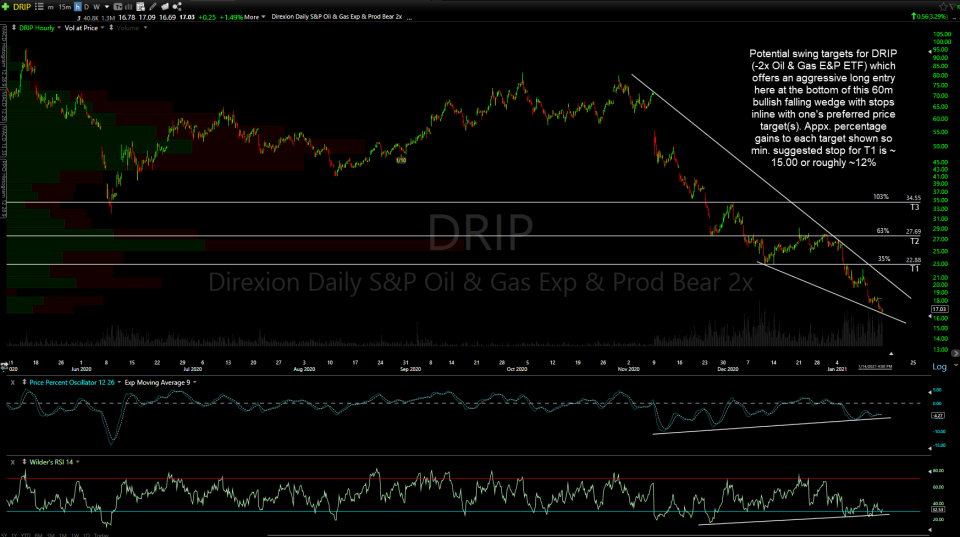
Task: Open the symbol list icon beside DRIP
Action: tap(39, 5)
